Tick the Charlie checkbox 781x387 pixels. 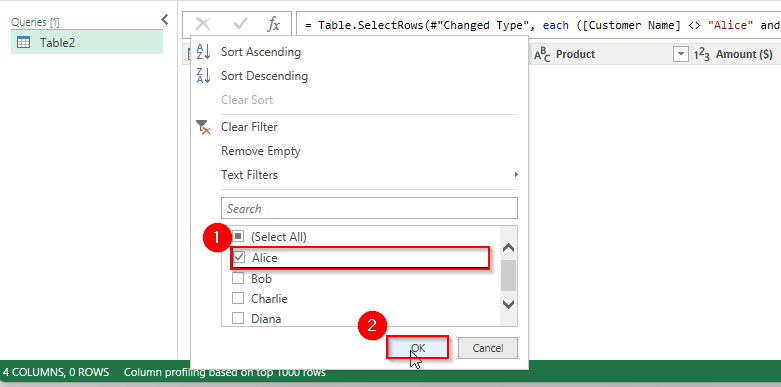(x=238, y=298)
